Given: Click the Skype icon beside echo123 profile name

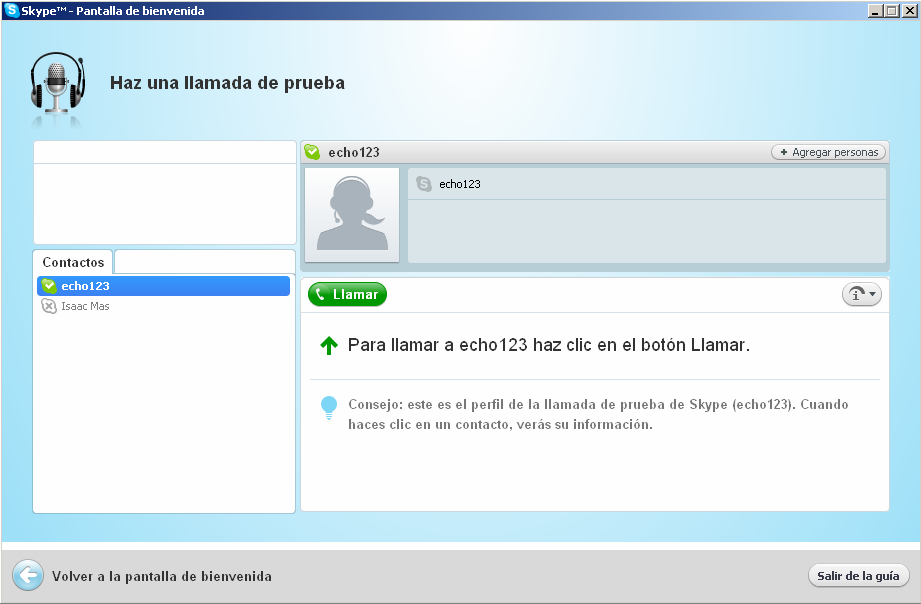Looking at the screenshot, I should coord(423,184).
